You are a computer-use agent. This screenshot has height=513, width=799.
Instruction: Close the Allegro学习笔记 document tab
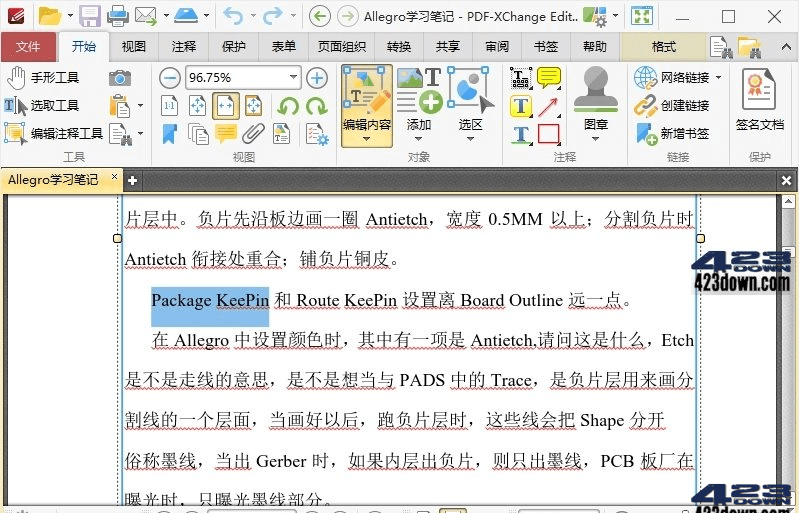point(114,177)
